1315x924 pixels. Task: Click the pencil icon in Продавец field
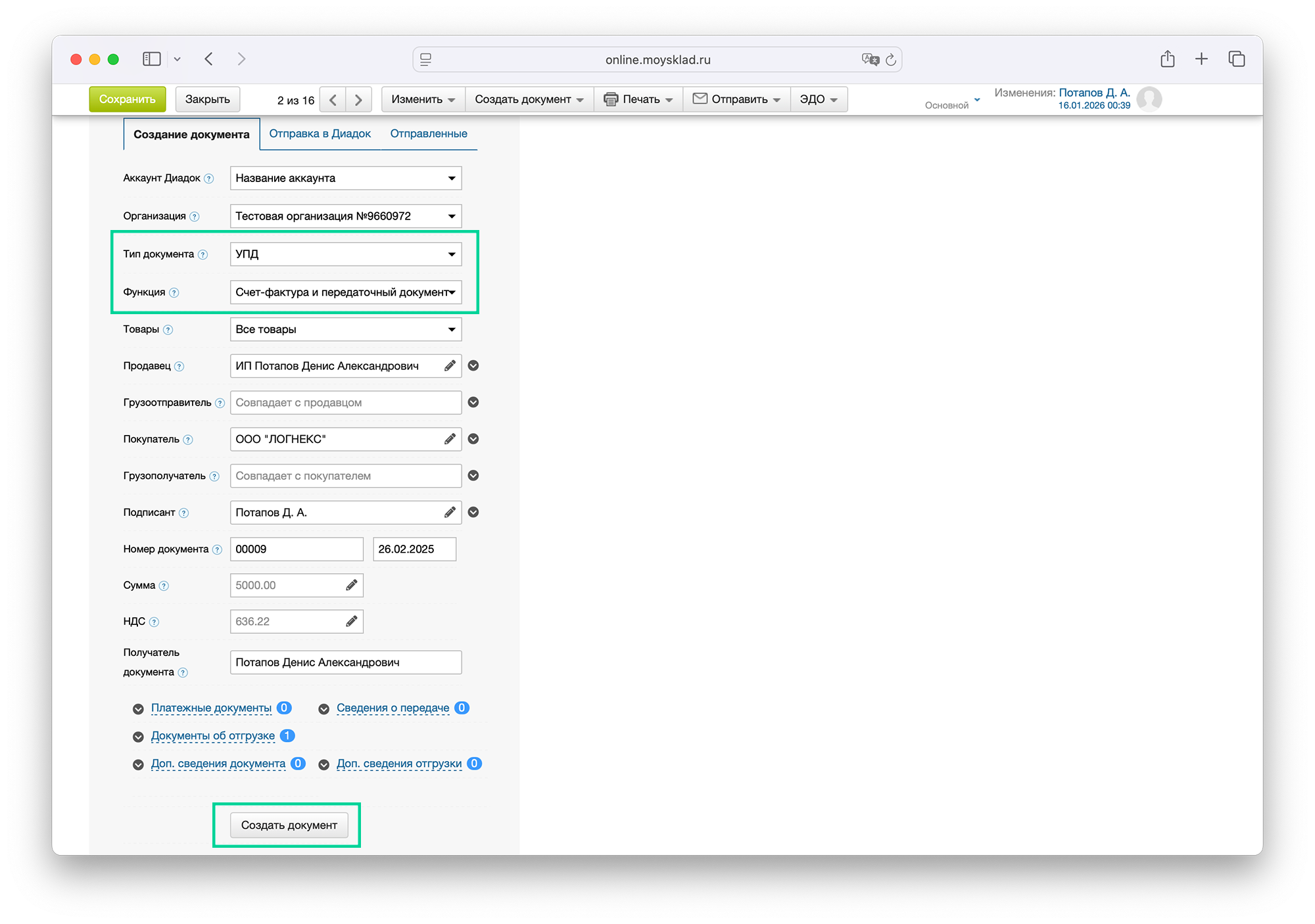pyautogui.click(x=450, y=366)
